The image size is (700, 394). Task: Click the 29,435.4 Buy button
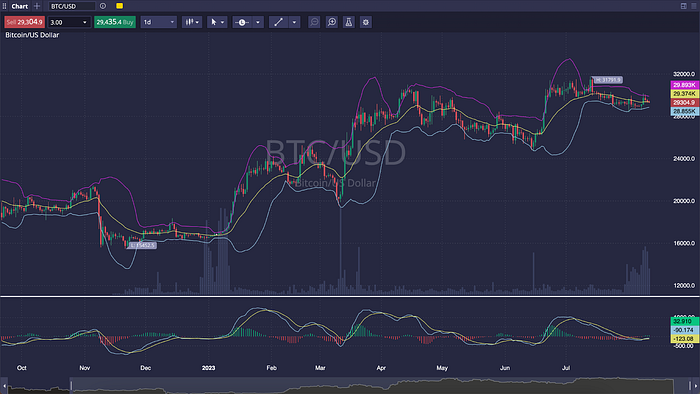(x=115, y=22)
